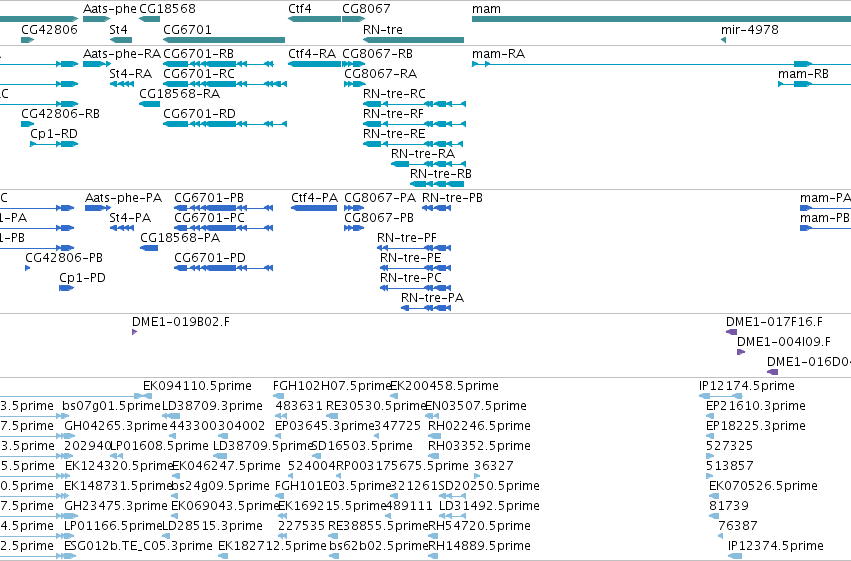Click feature DME1-019B02.F
This screenshot has height=561, width=851.
click(x=135, y=333)
